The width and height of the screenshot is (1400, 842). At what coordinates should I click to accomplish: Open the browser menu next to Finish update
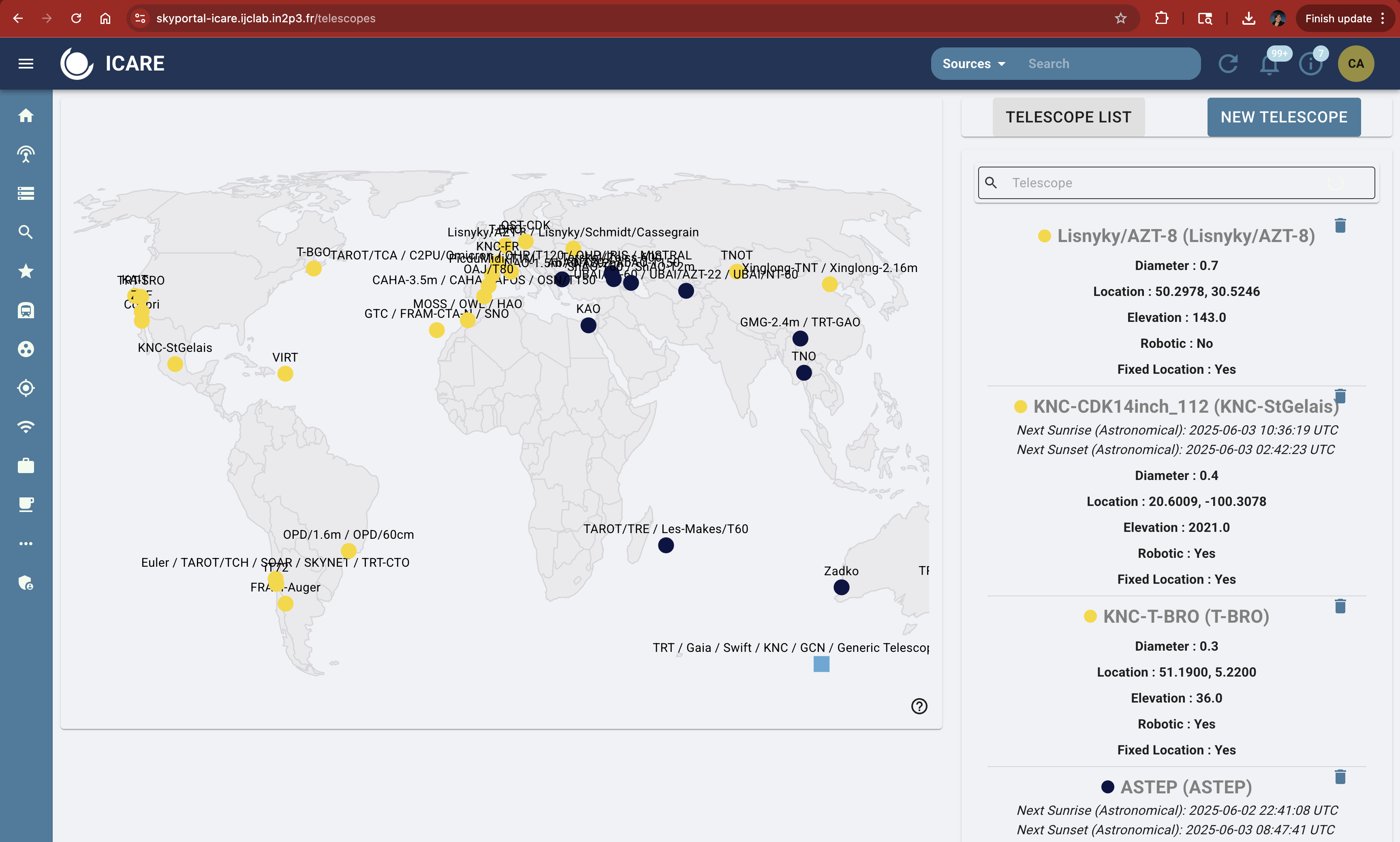pyautogui.click(x=1382, y=17)
